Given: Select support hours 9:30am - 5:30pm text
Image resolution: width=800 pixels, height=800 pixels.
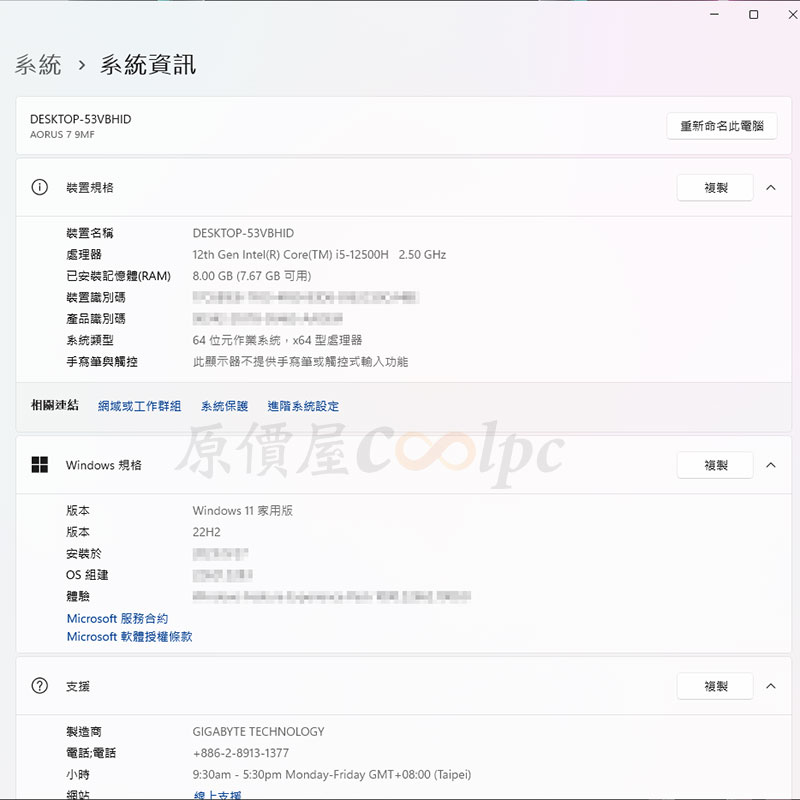Looking at the screenshot, I should [x=332, y=774].
